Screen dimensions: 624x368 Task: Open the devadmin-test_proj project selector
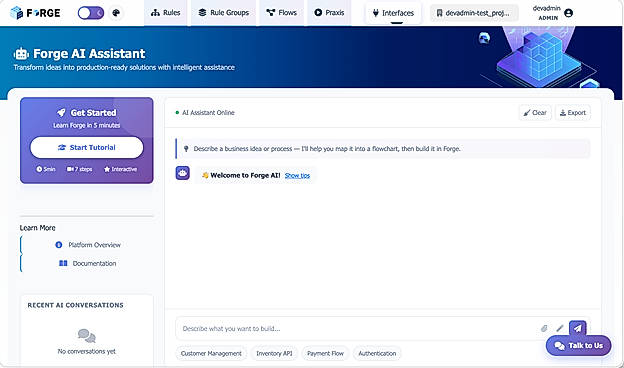[x=474, y=13]
